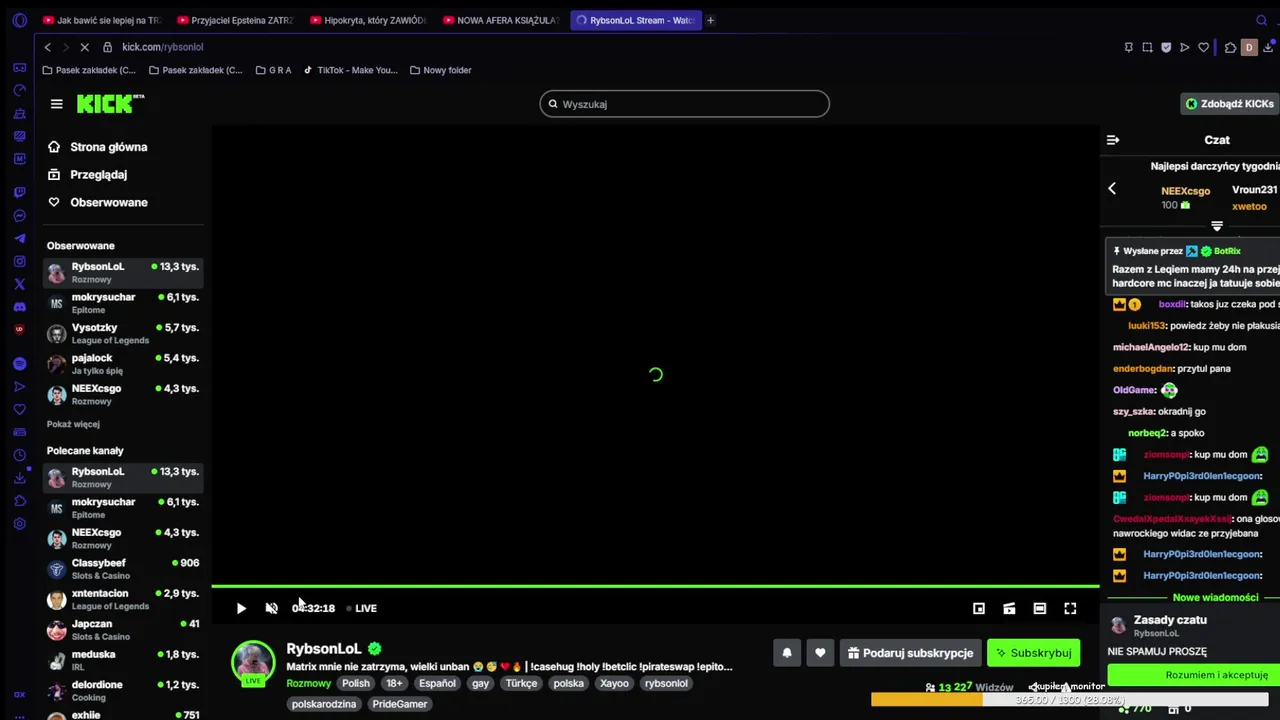
Task: Focus the Wyszukaj search field
Action: click(685, 104)
